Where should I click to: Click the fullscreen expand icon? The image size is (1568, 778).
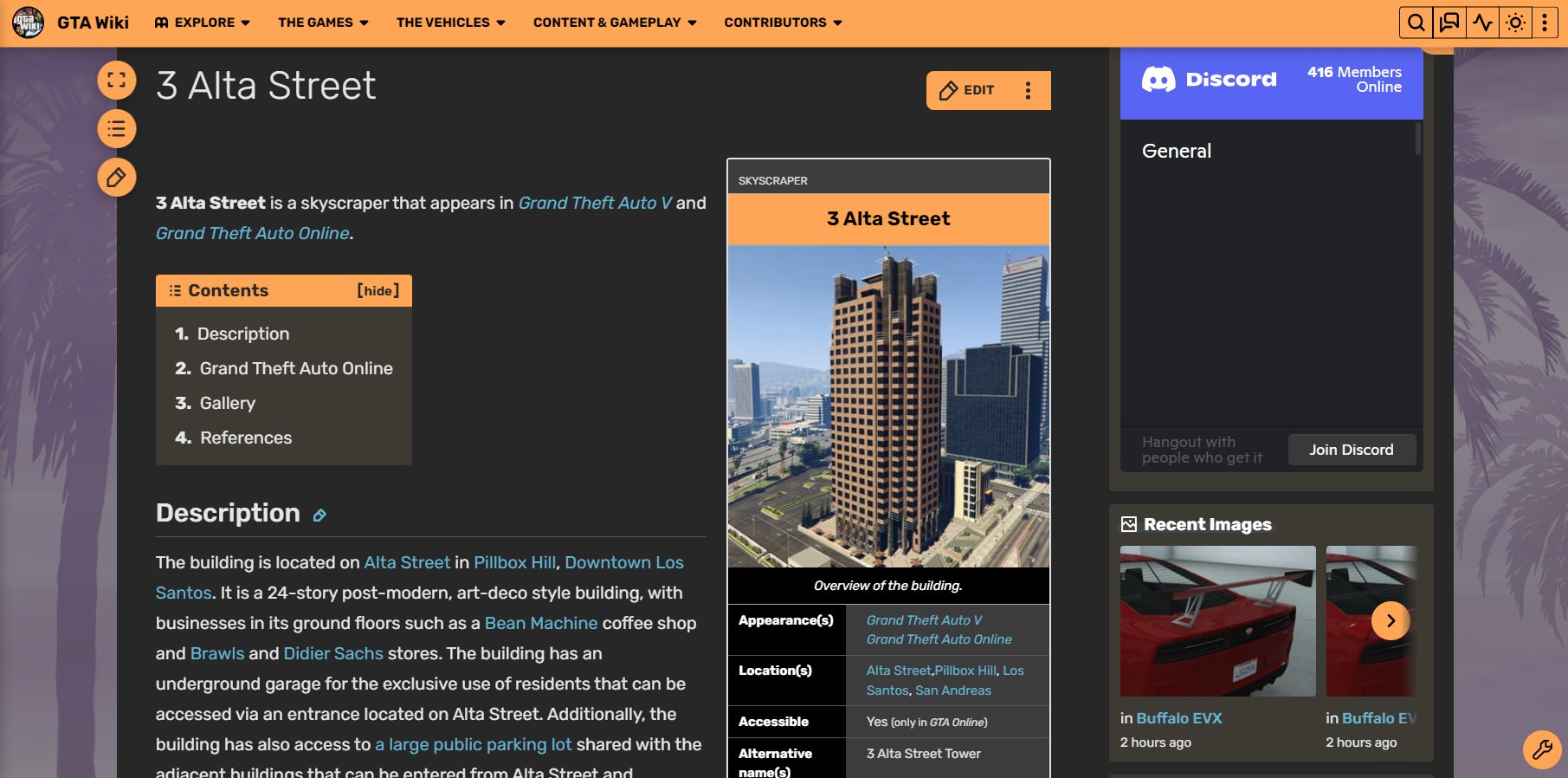click(x=117, y=81)
